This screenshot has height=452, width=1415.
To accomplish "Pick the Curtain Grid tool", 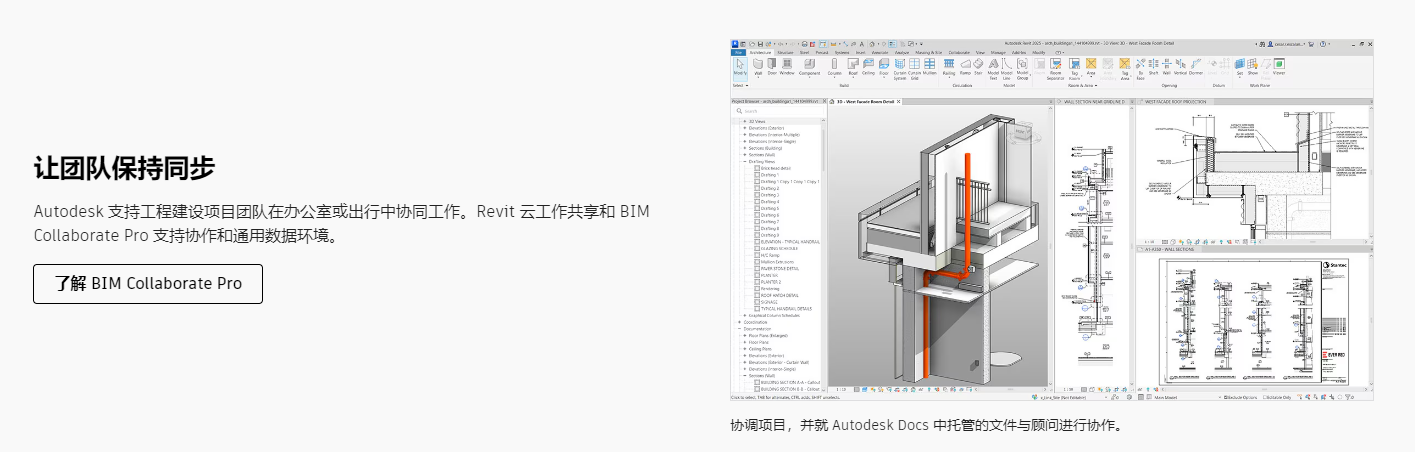I will click(x=915, y=66).
